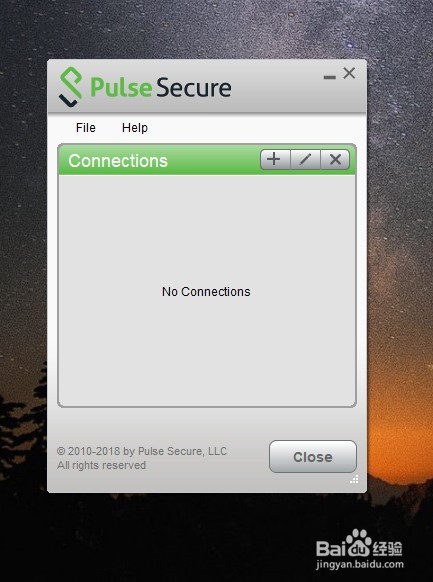Click the Baidu paw logo watermark
This screenshot has height=582, width=433.
click(358, 543)
